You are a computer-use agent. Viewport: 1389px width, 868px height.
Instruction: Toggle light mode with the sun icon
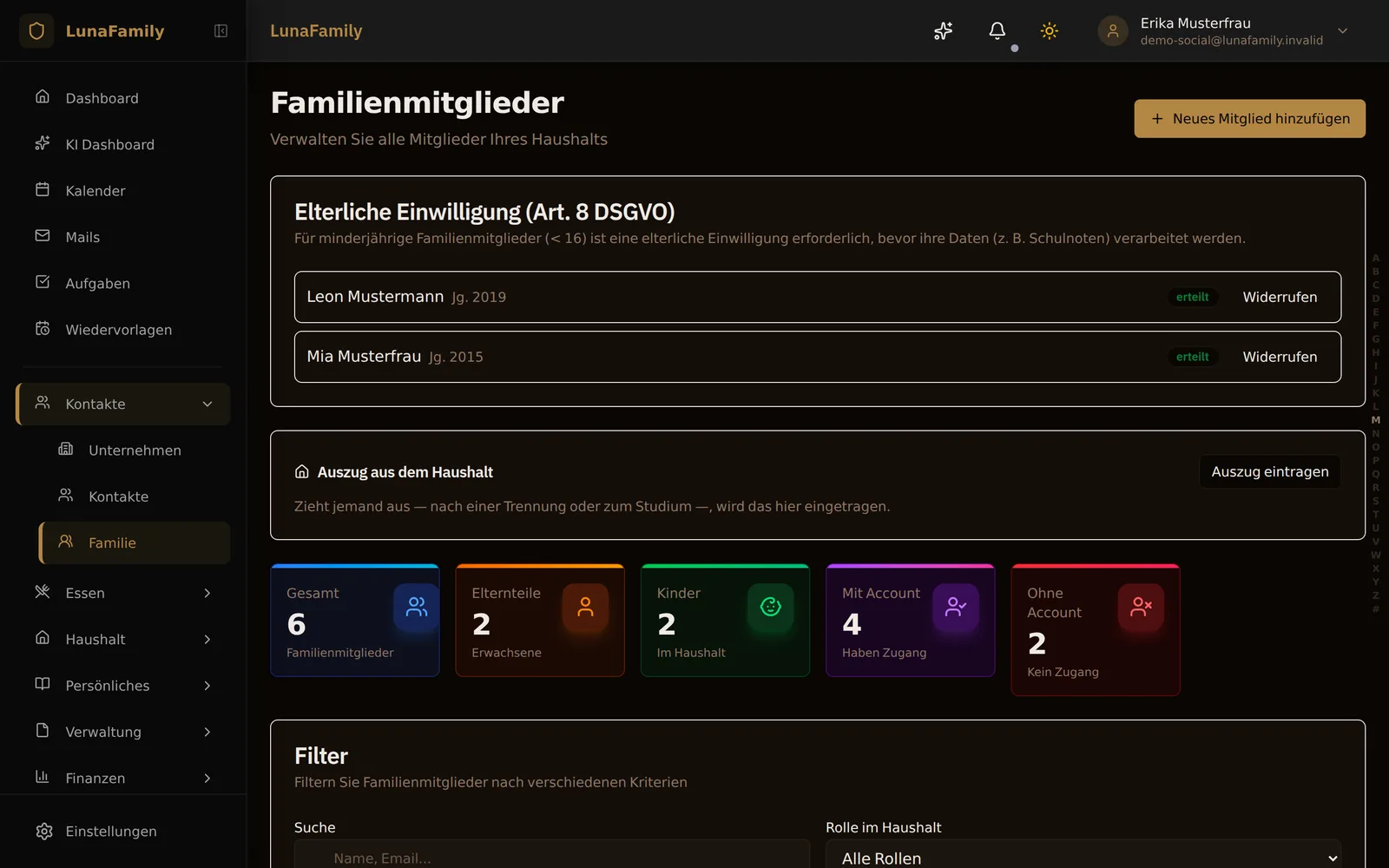(x=1050, y=31)
